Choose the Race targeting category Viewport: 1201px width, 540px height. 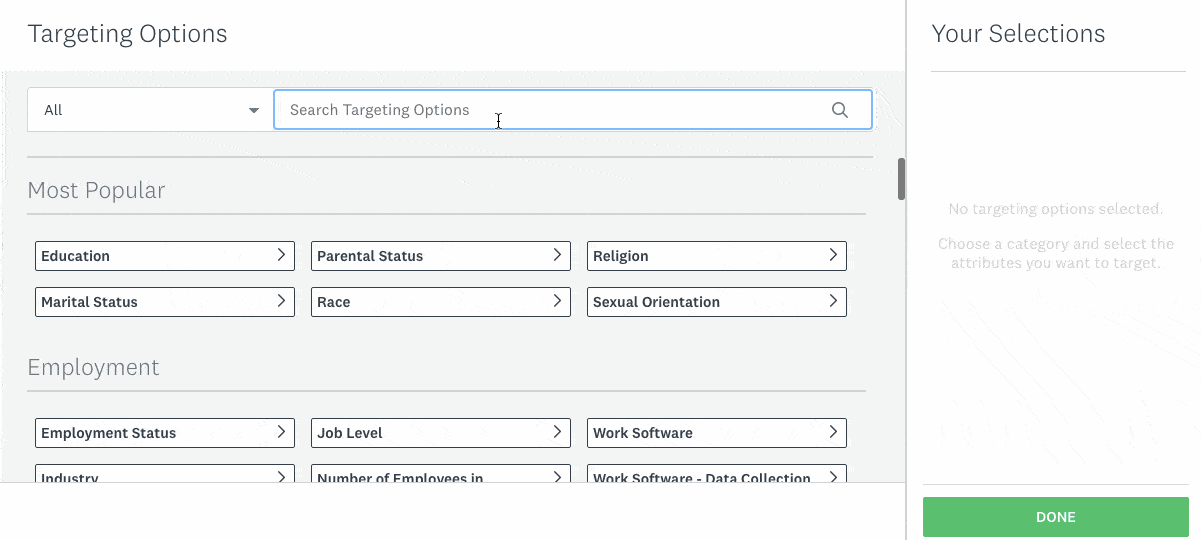(440, 302)
